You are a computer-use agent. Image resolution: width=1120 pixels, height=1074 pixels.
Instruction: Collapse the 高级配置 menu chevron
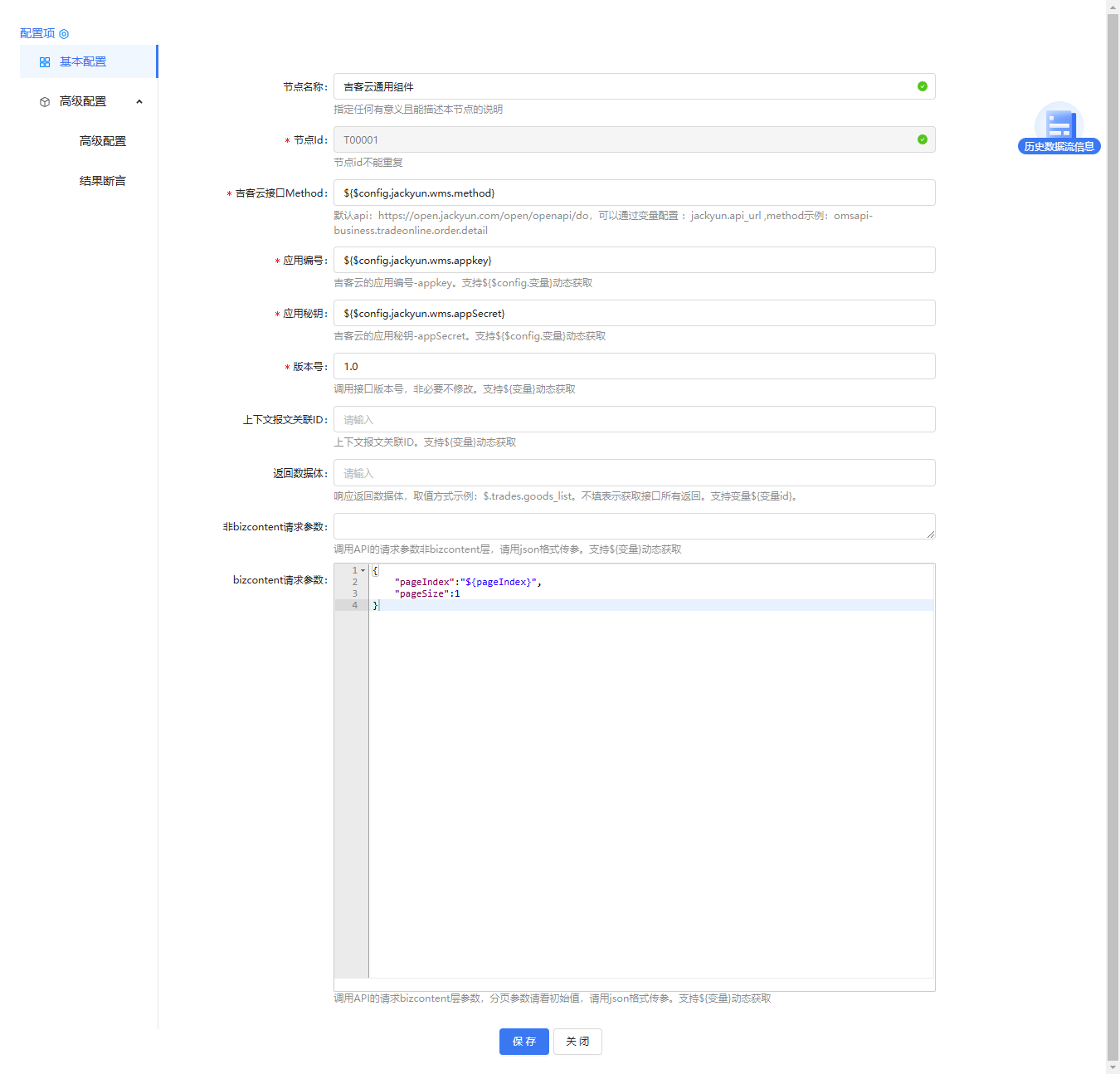pos(139,102)
